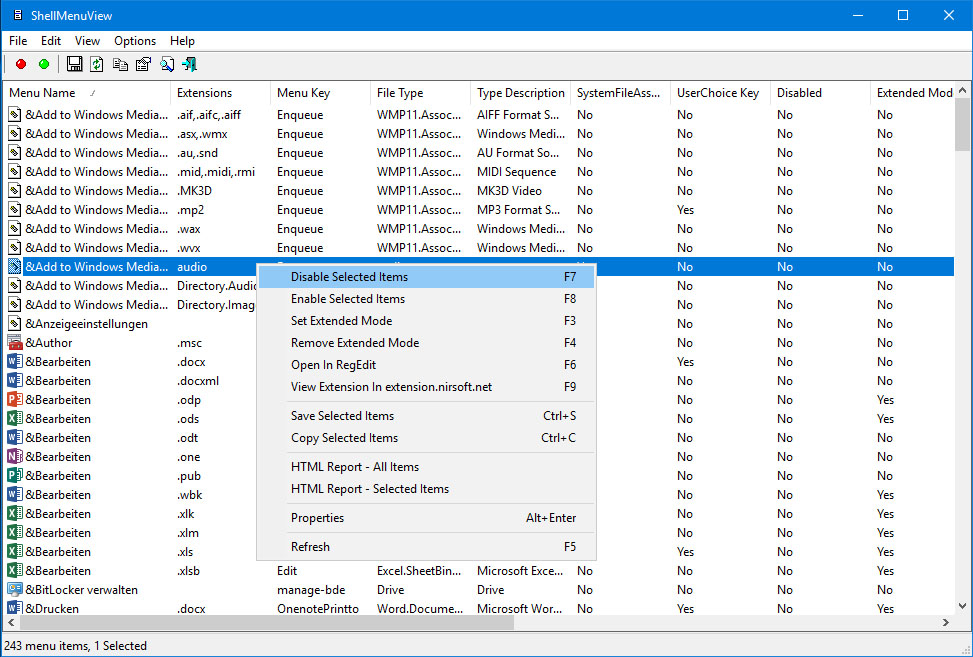Viewport: 973px width, 657px height.
Task: Open the File menu
Action: [x=18, y=41]
